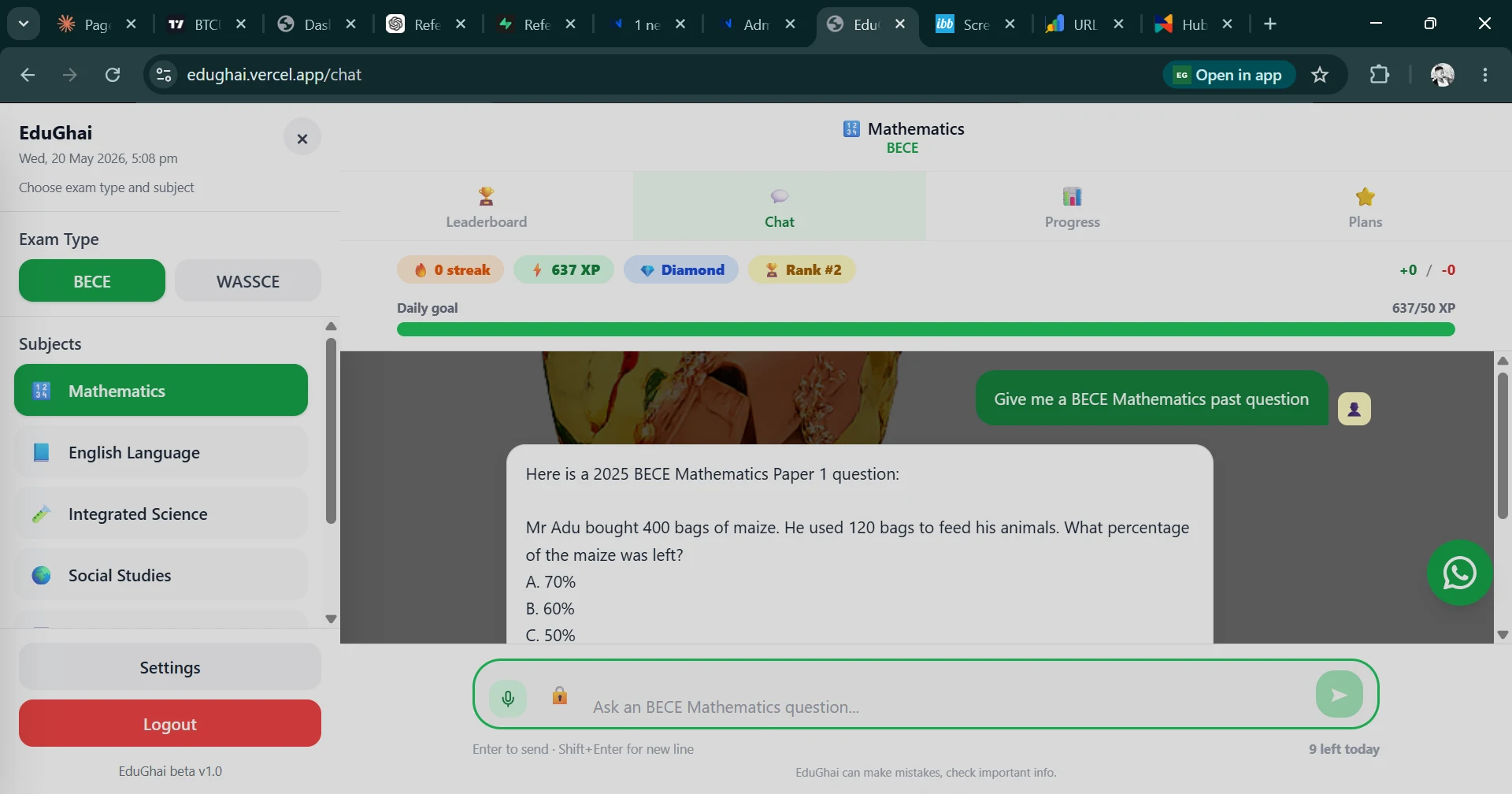This screenshot has height=794, width=1512.
Task: Click the Chat speech bubble icon
Action: (780, 196)
